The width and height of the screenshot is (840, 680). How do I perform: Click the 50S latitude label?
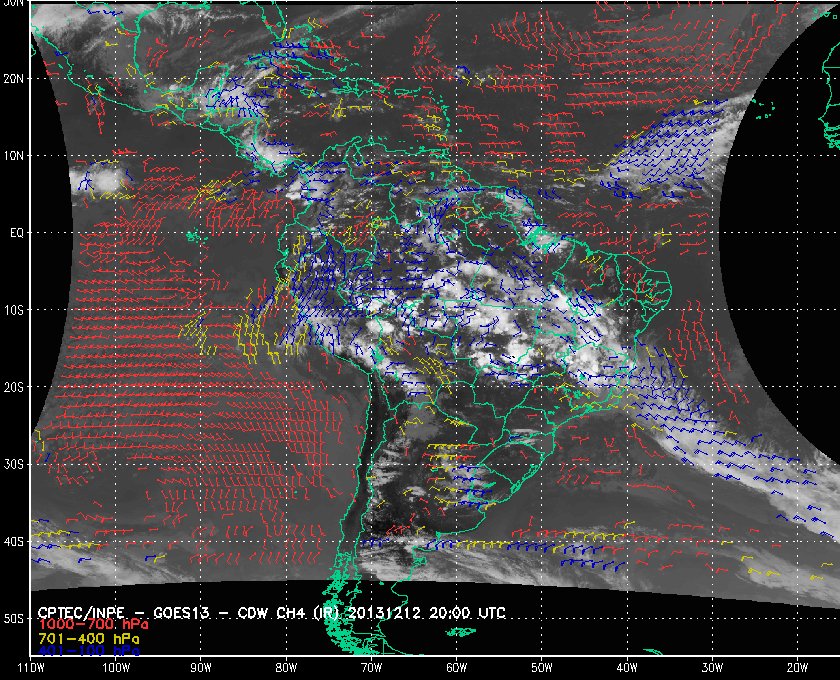coord(13,618)
